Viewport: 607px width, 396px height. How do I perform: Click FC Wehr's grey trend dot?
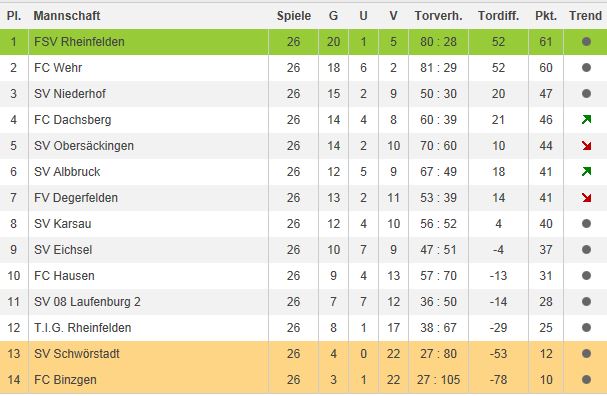pos(586,68)
